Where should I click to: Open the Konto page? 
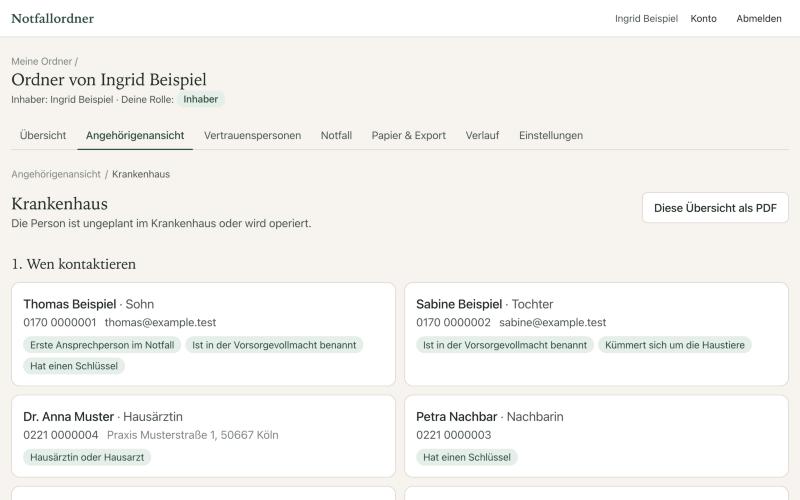coord(703,18)
